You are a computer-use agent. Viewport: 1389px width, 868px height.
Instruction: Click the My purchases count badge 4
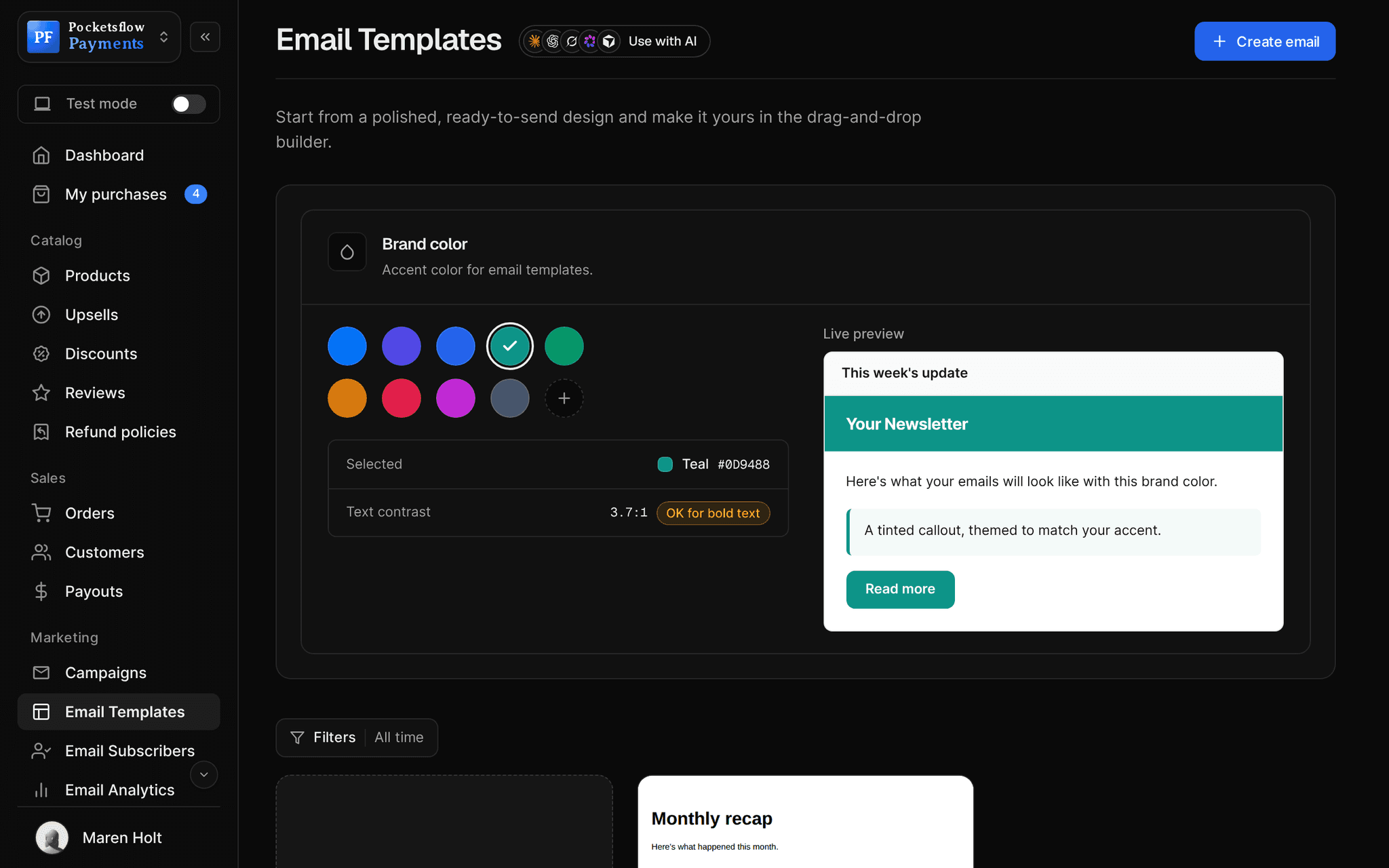(x=196, y=194)
